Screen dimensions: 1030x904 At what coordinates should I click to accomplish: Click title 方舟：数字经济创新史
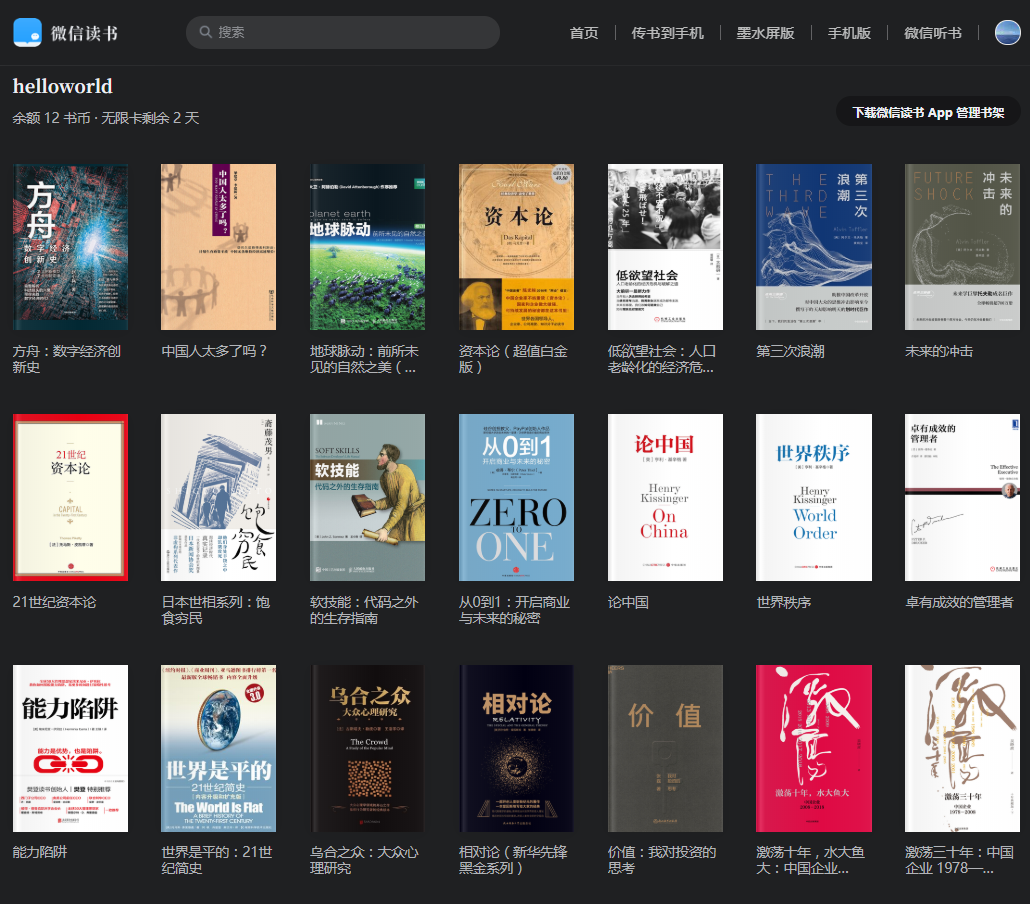66,359
